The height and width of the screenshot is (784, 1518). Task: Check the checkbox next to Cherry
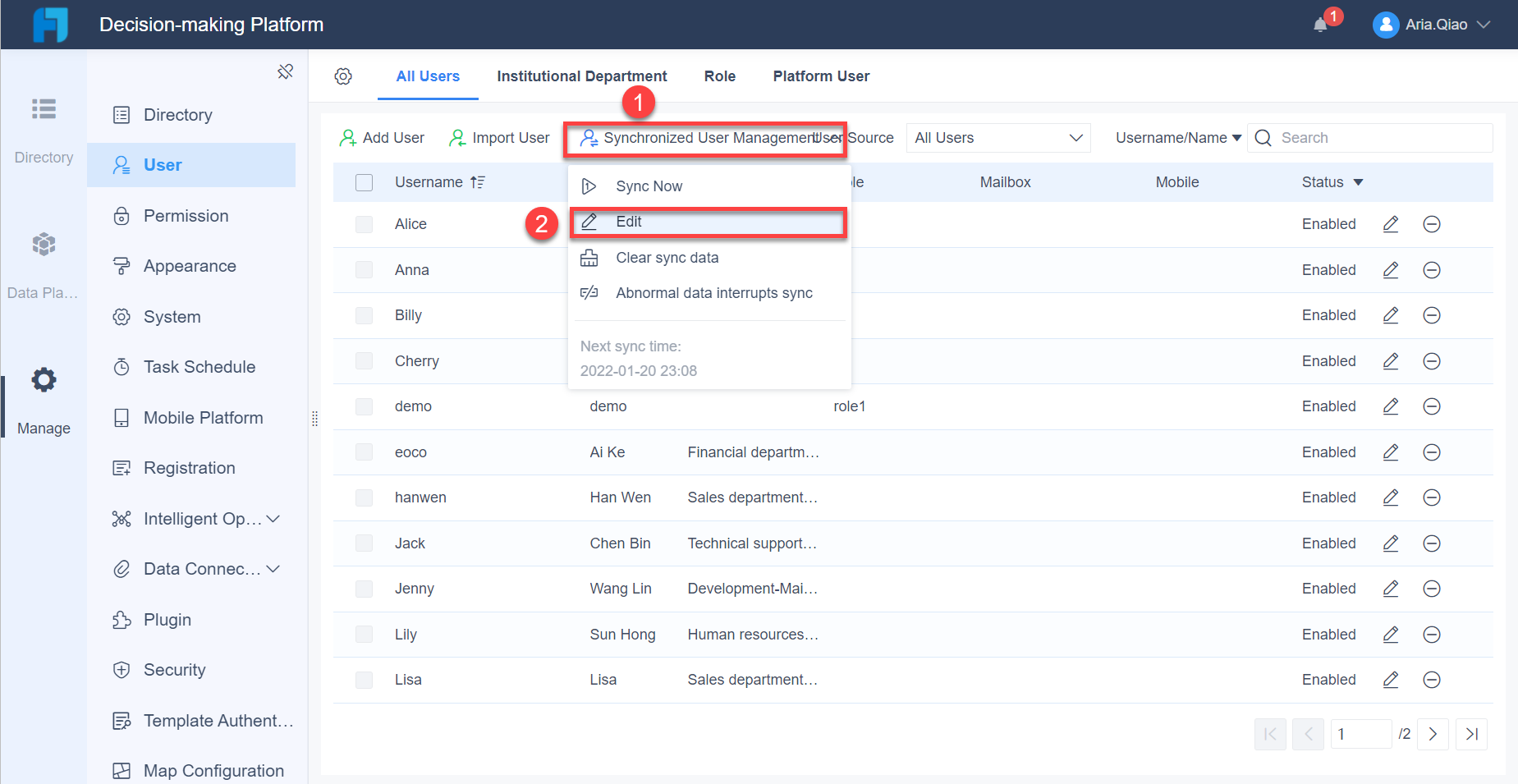[x=364, y=361]
